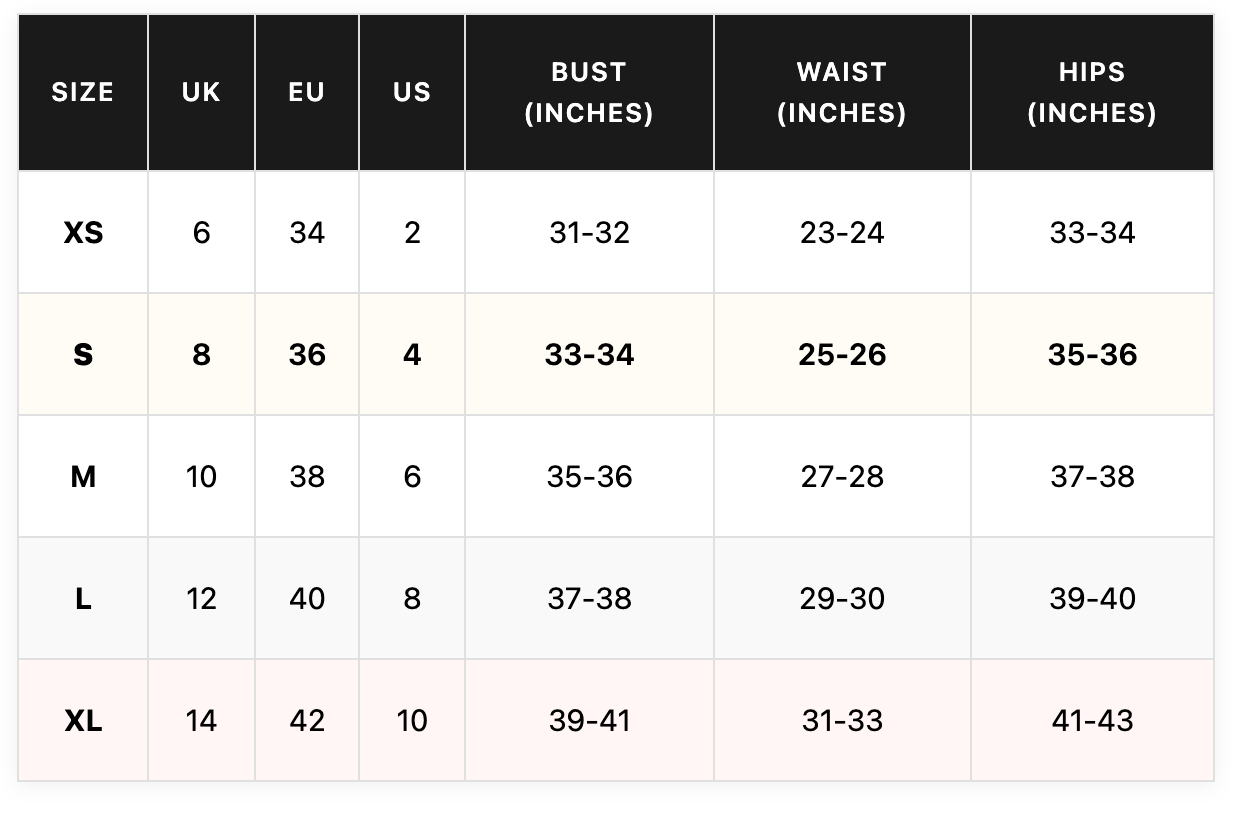Click the WAIST (INCHES) header cell
This screenshot has height=822, width=1240.
pyautogui.click(x=842, y=92)
